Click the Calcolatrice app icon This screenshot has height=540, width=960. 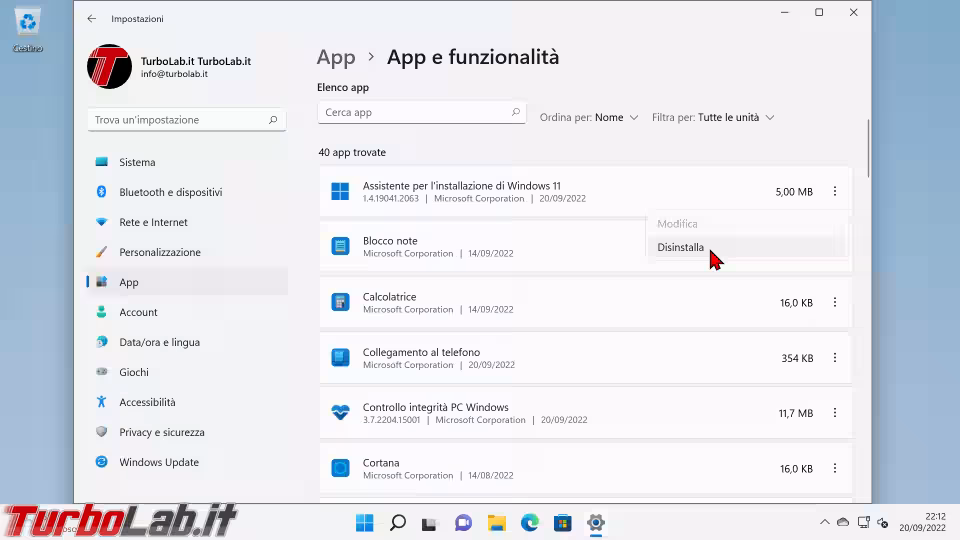click(340, 302)
